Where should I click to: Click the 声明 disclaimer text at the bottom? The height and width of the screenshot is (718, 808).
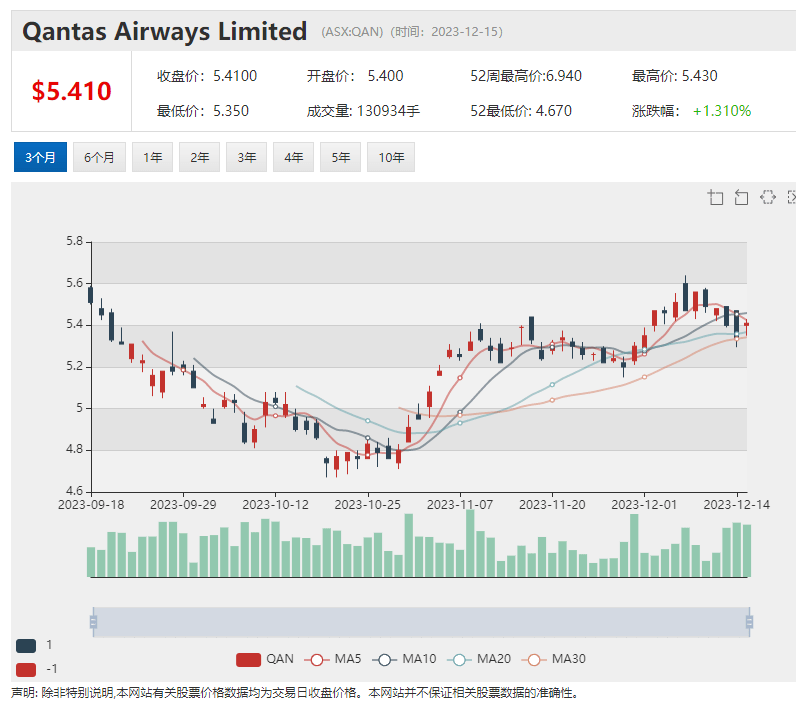[x=295, y=693]
